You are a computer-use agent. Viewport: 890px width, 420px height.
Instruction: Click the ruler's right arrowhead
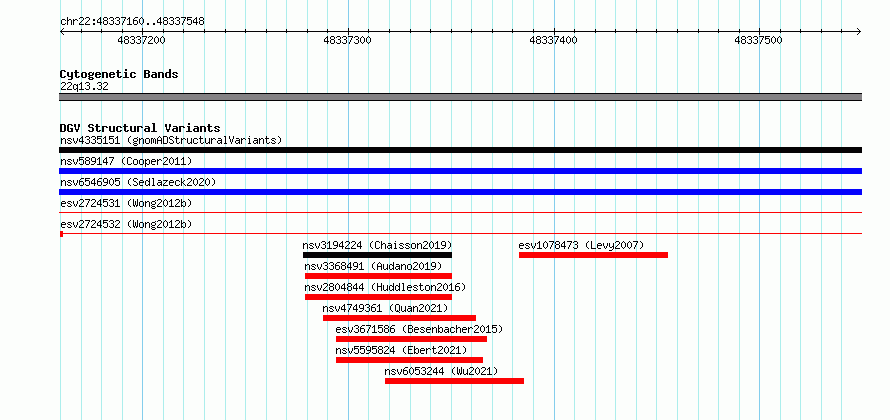click(859, 31)
